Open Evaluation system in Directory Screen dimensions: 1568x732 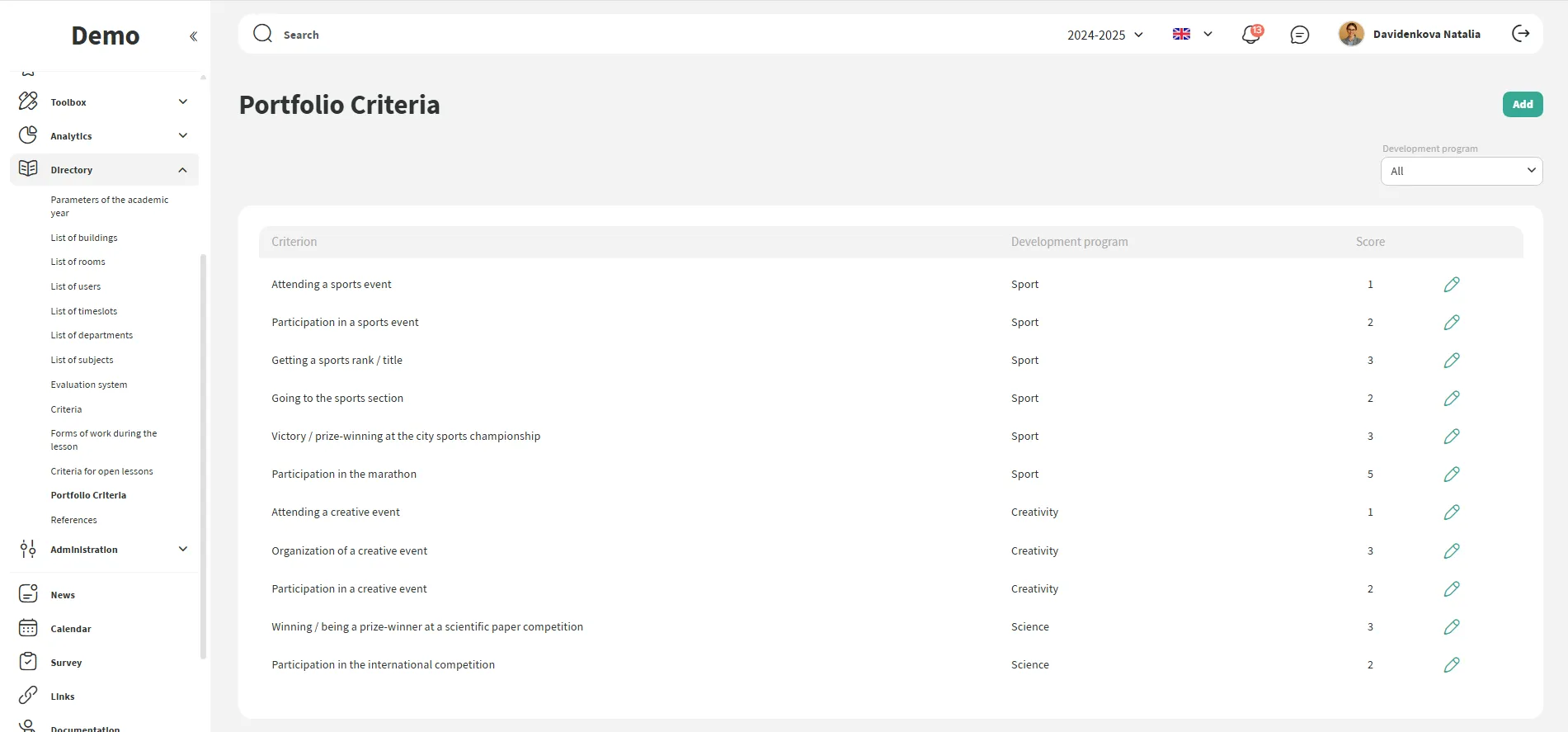[x=89, y=385]
